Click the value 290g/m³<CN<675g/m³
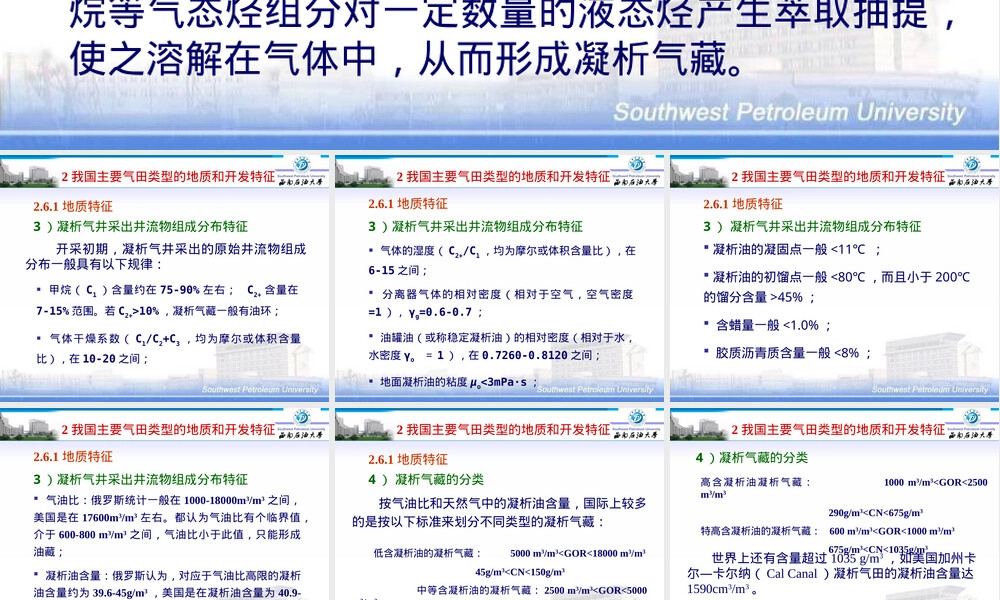This screenshot has height=600, width=1000. click(x=876, y=513)
